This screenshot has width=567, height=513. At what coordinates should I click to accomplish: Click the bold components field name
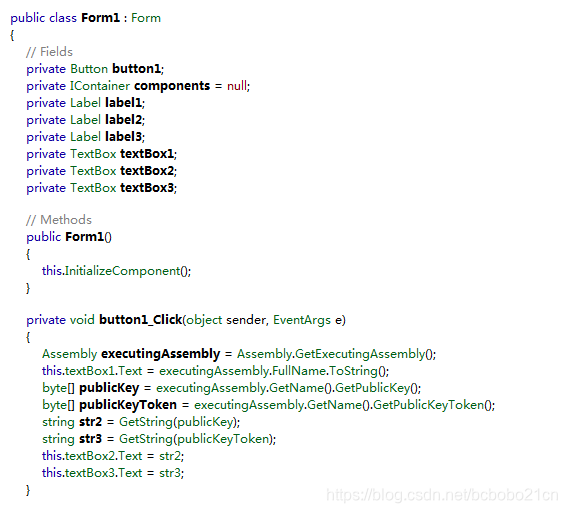(172, 86)
